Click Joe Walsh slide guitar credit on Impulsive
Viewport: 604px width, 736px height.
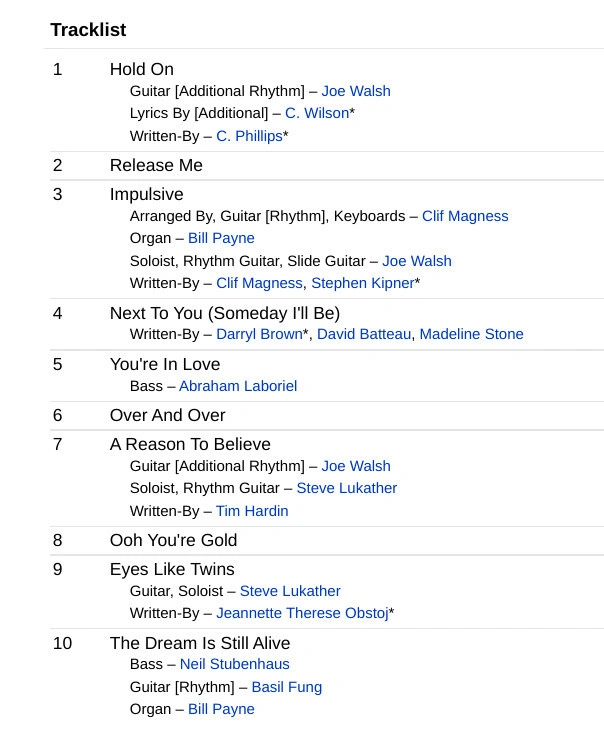[416, 261]
